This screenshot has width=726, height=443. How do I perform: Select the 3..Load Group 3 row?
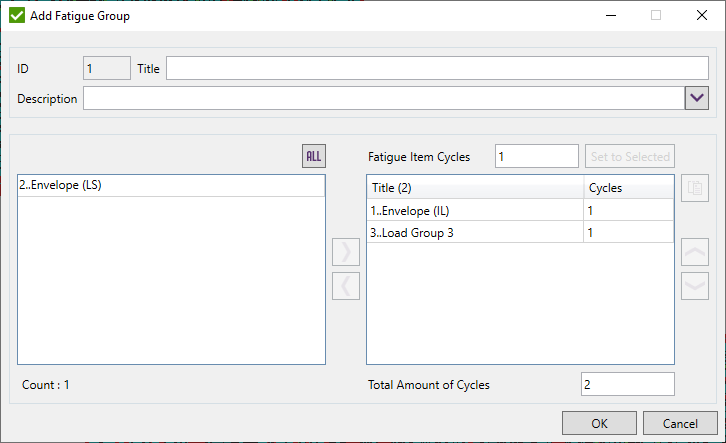point(475,232)
